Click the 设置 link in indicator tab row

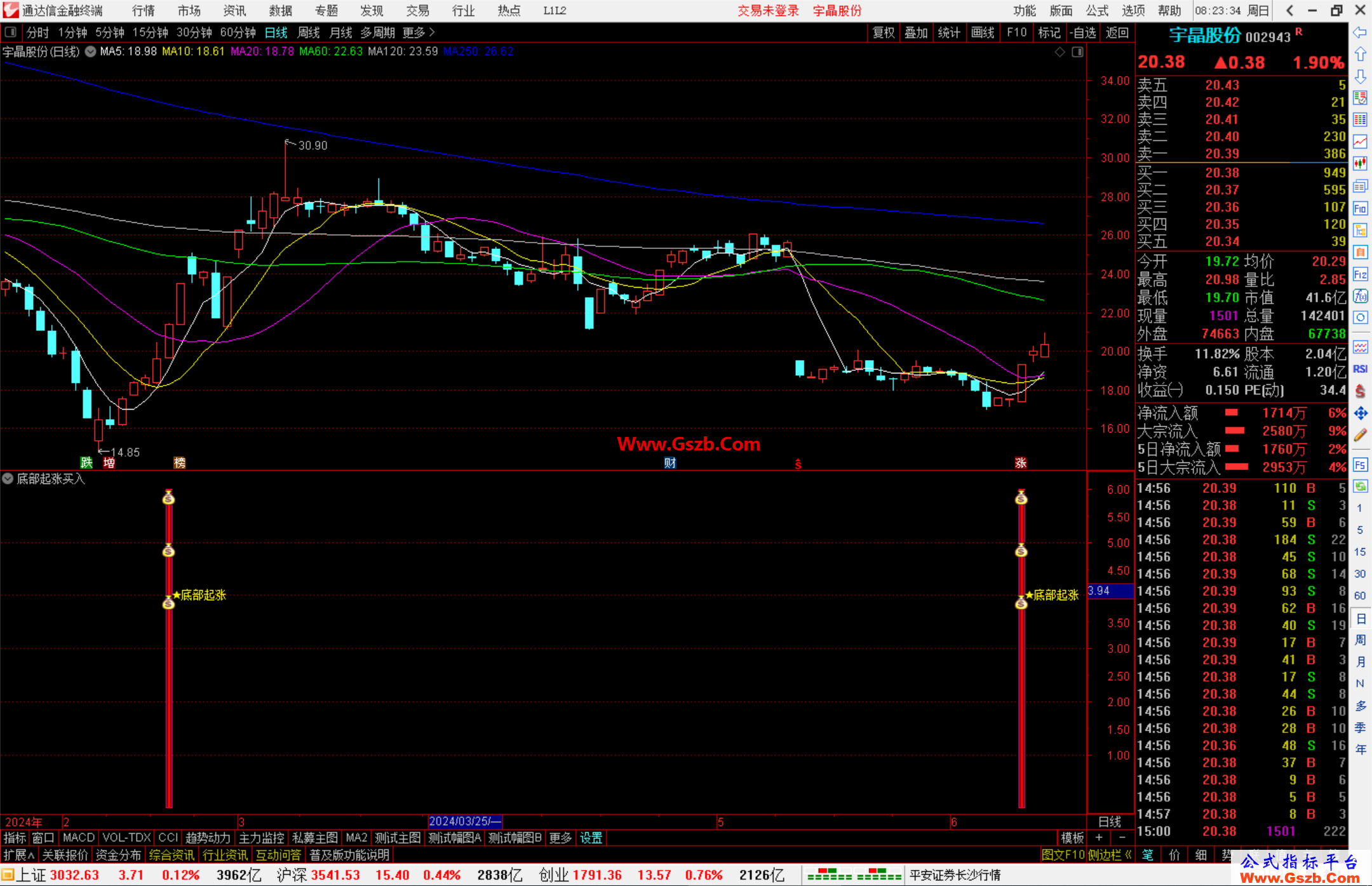591,838
